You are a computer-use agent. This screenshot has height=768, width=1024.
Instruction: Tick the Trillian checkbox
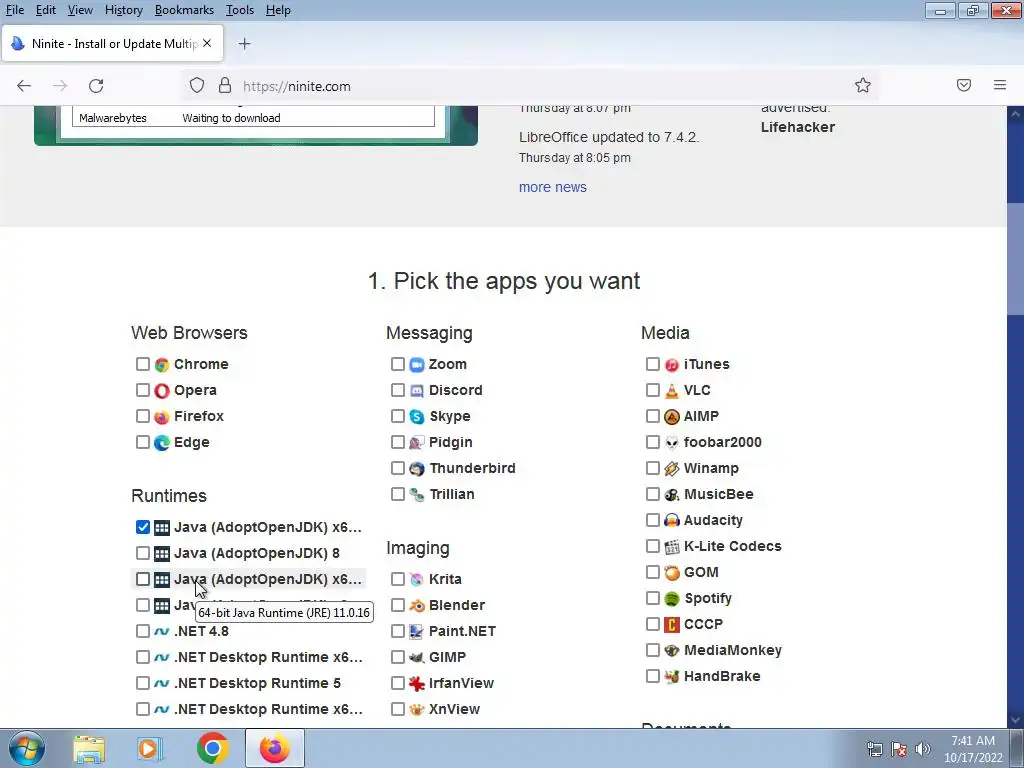(398, 494)
